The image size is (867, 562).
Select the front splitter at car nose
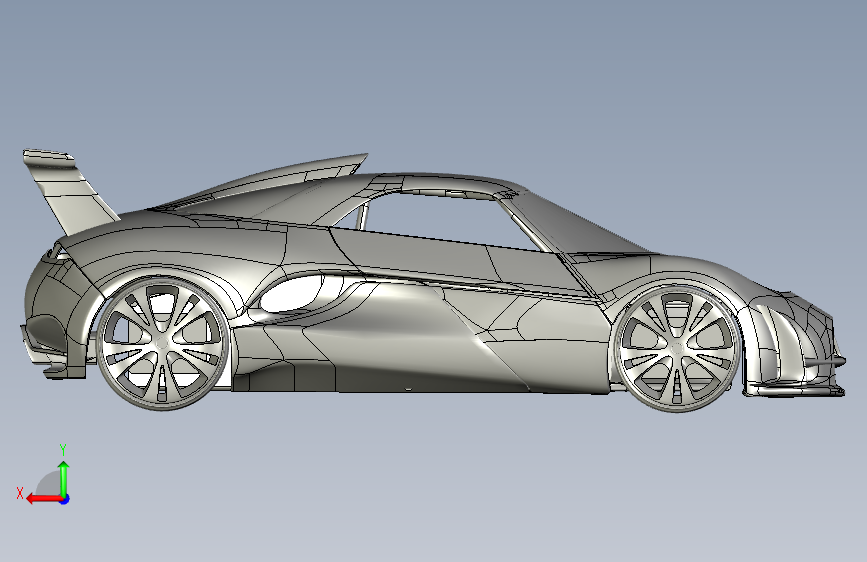coord(796,391)
